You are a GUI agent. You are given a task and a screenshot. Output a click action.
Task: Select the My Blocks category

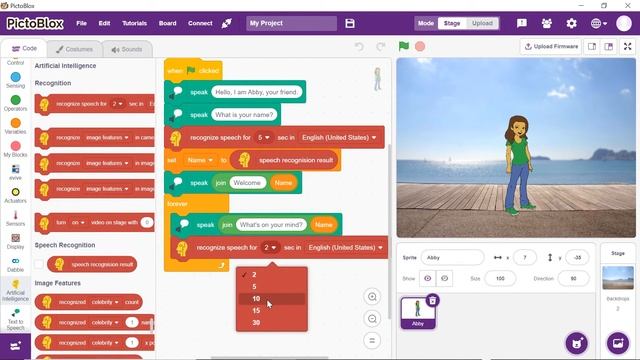(16, 149)
